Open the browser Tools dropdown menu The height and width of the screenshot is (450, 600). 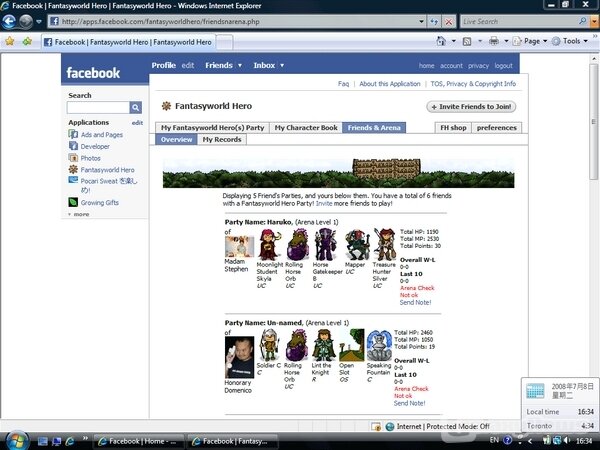[574, 42]
